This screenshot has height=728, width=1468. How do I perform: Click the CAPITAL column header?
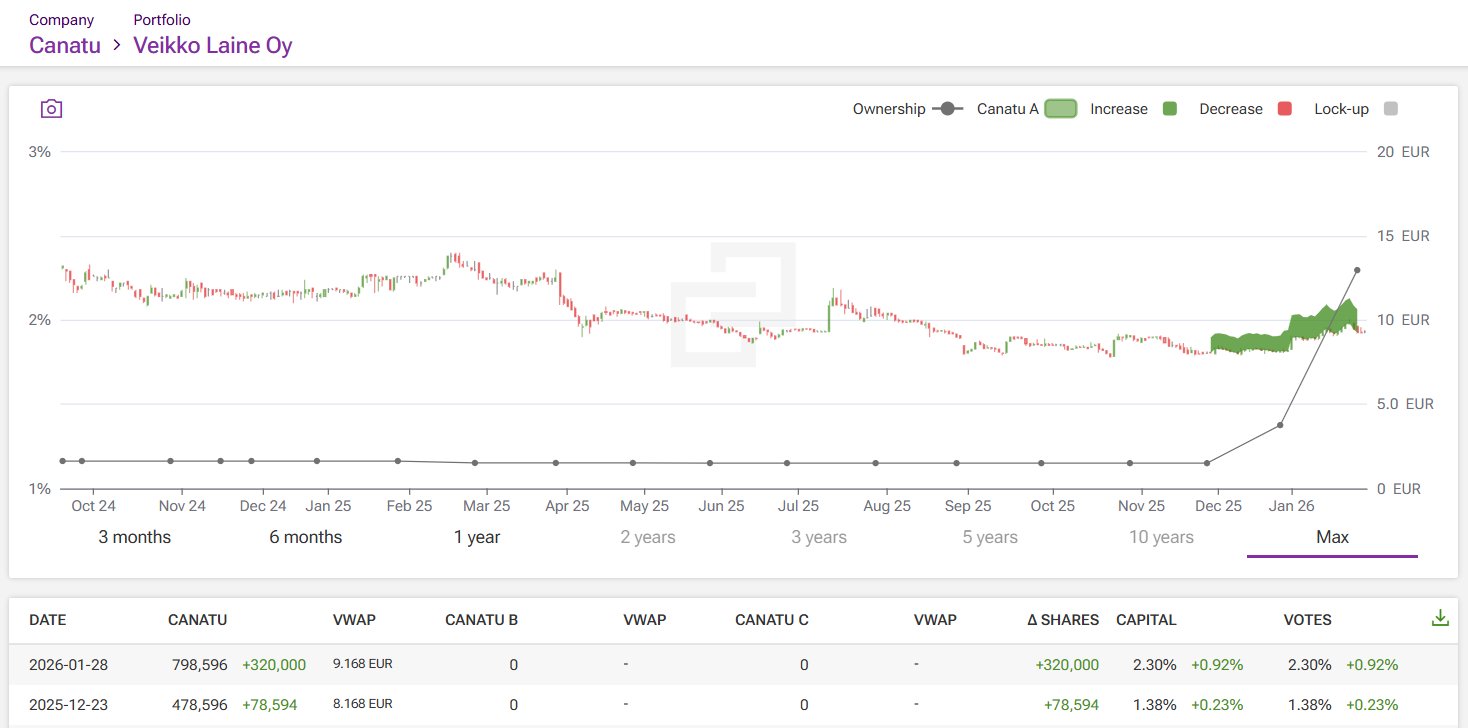click(1146, 620)
